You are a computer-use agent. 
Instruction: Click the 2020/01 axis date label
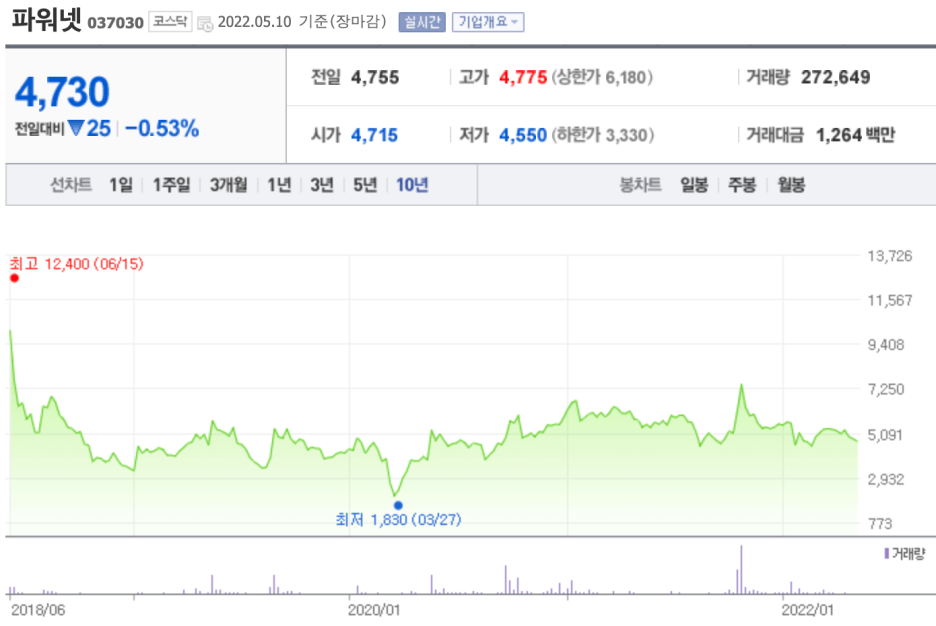[374, 610]
